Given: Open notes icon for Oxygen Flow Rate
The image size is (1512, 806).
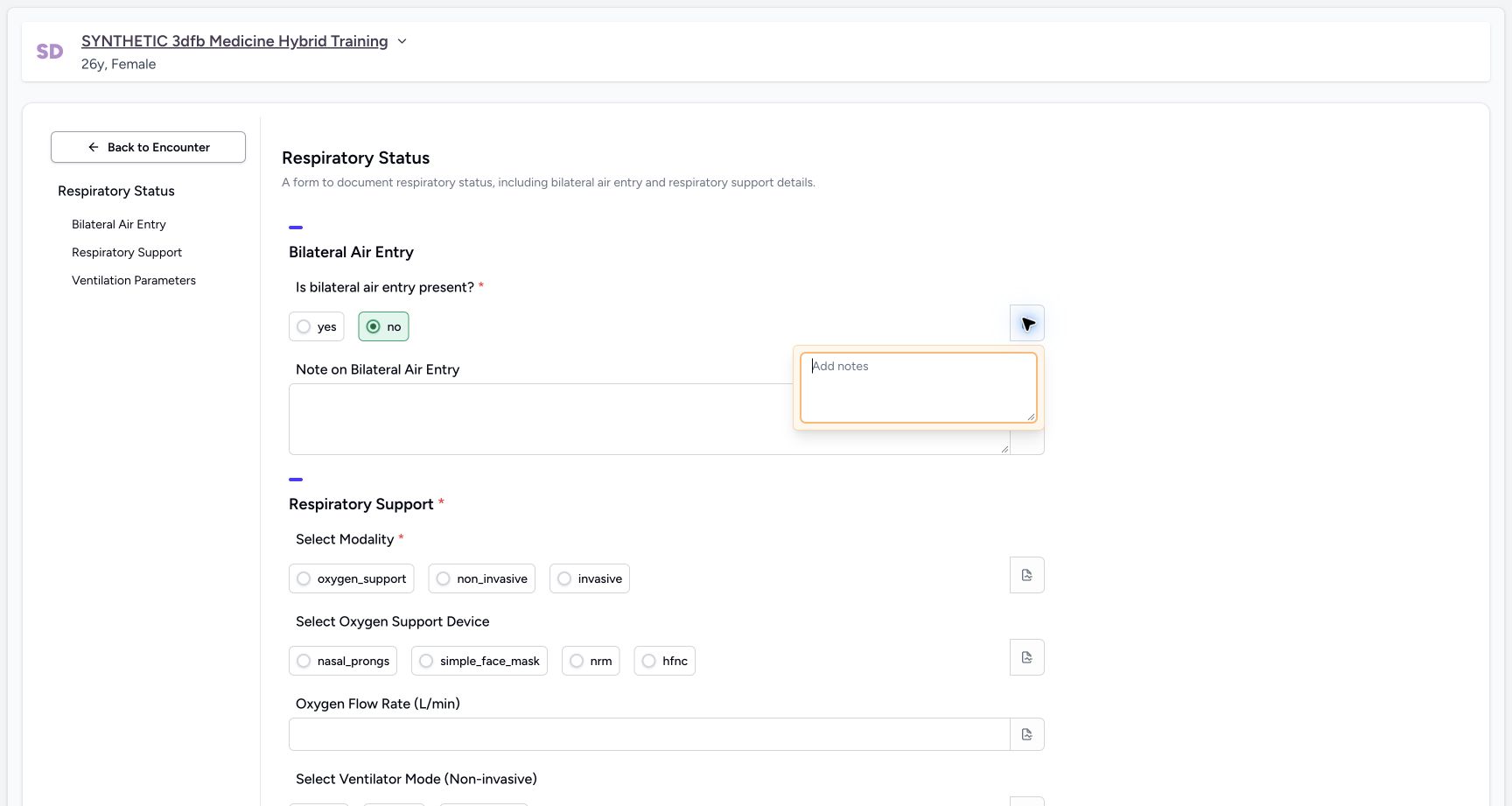Looking at the screenshot, I should [1027, 734].
